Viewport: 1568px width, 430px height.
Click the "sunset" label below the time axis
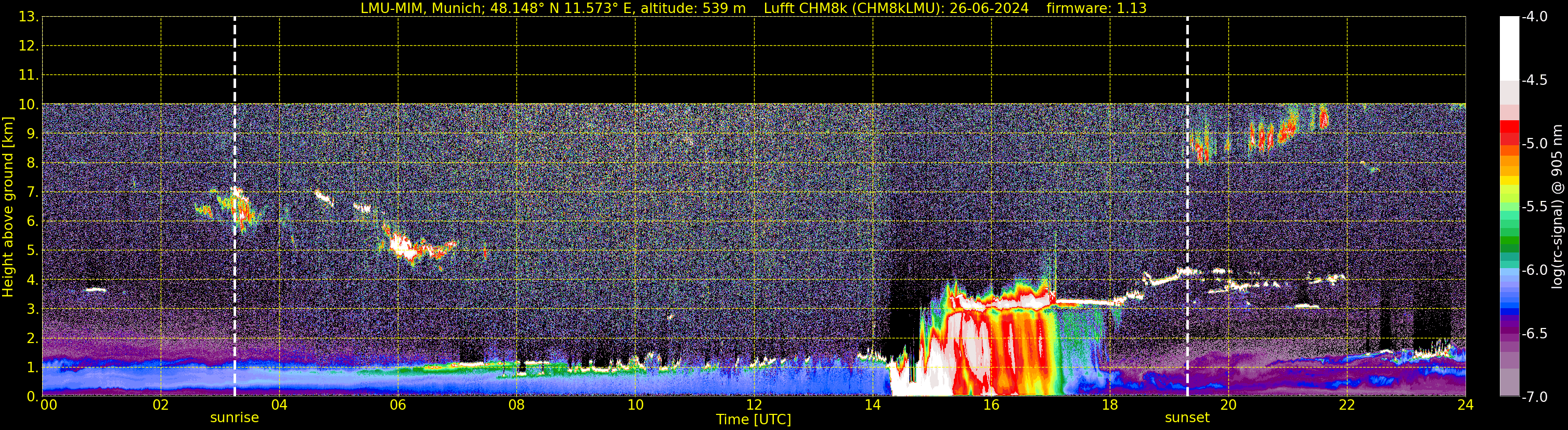click(1187, 418)
